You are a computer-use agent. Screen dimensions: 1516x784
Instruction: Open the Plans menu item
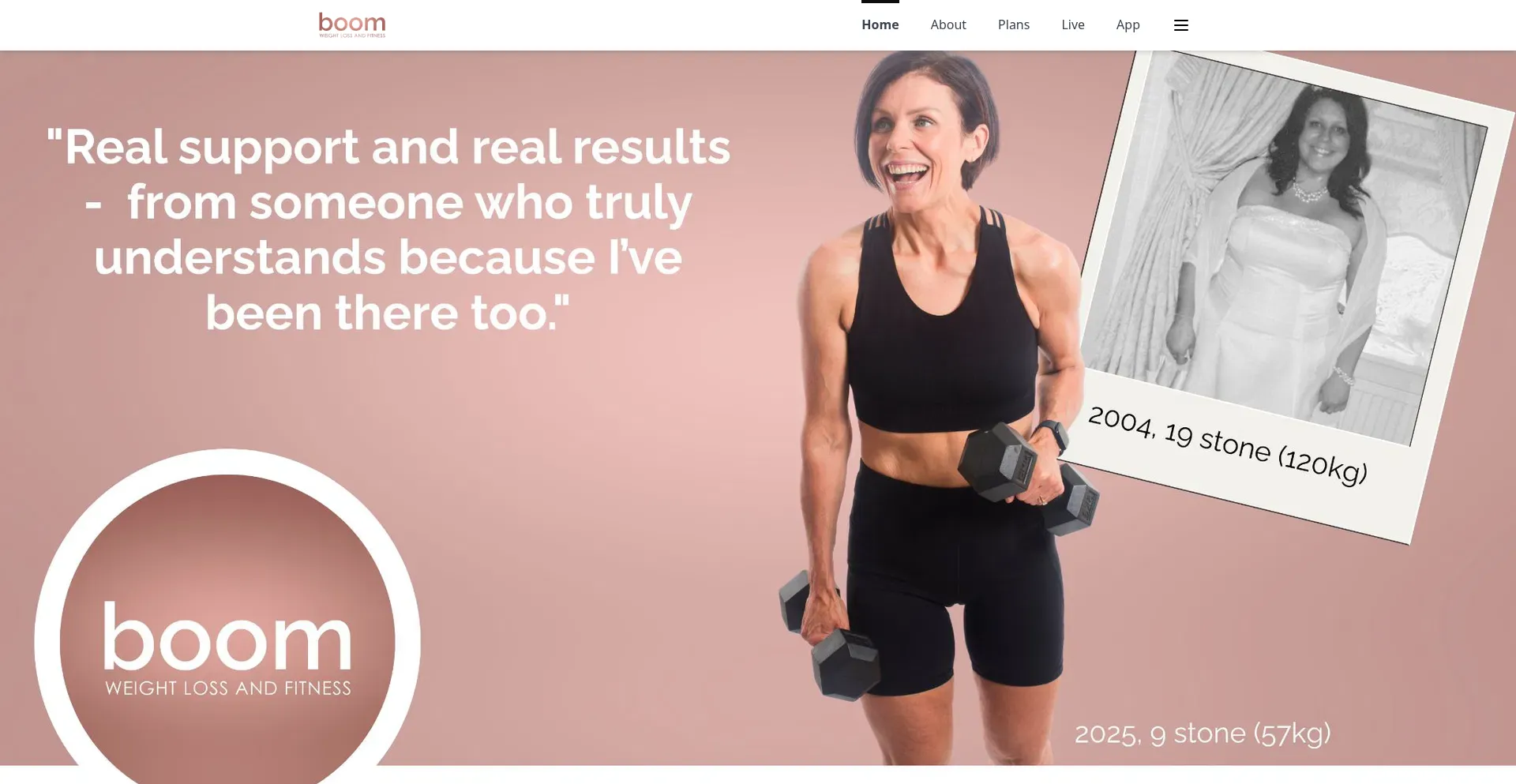[1014, 25]
